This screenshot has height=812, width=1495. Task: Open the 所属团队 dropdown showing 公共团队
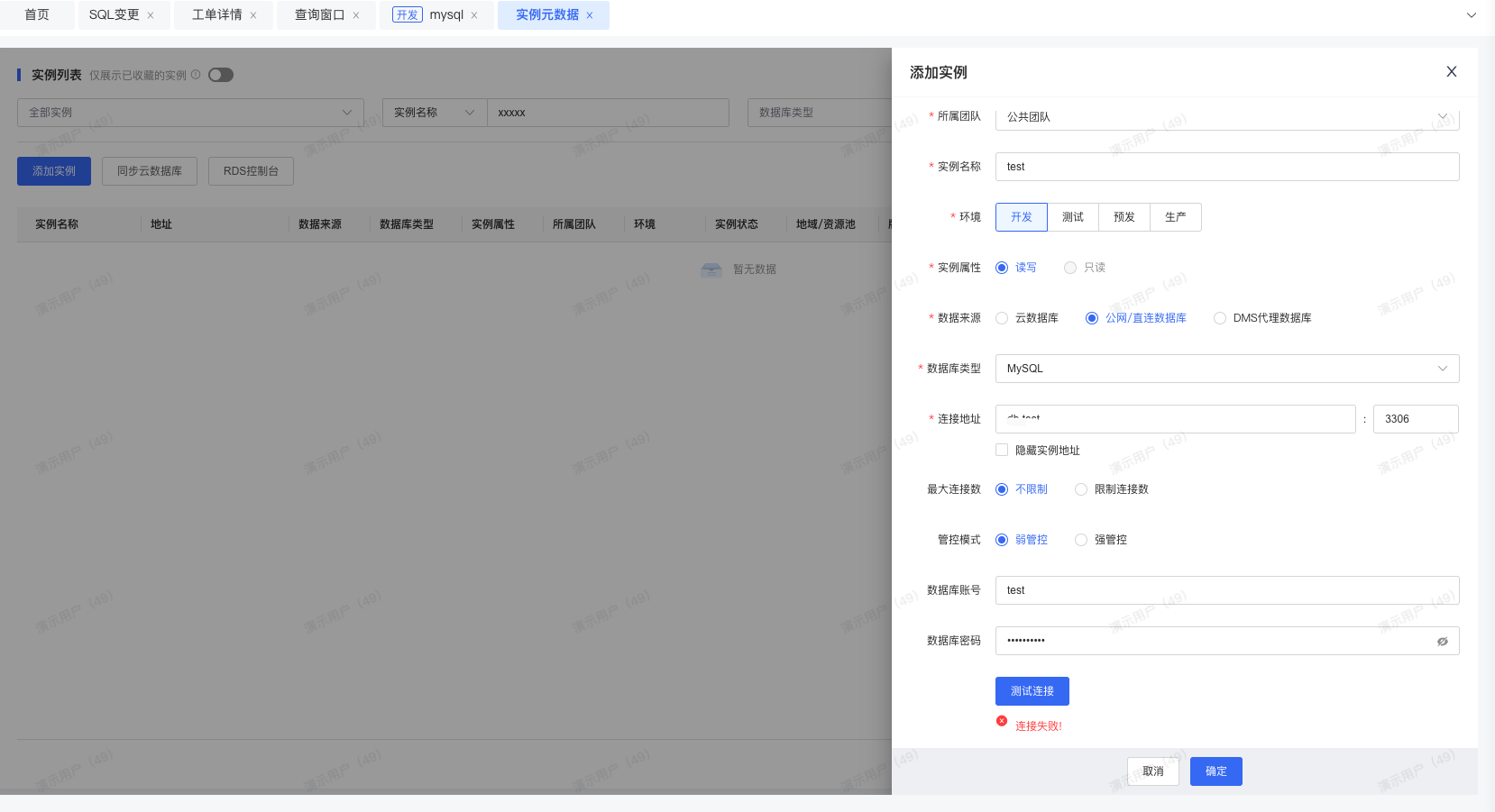pyautogui.click(x=1227, y=117)
